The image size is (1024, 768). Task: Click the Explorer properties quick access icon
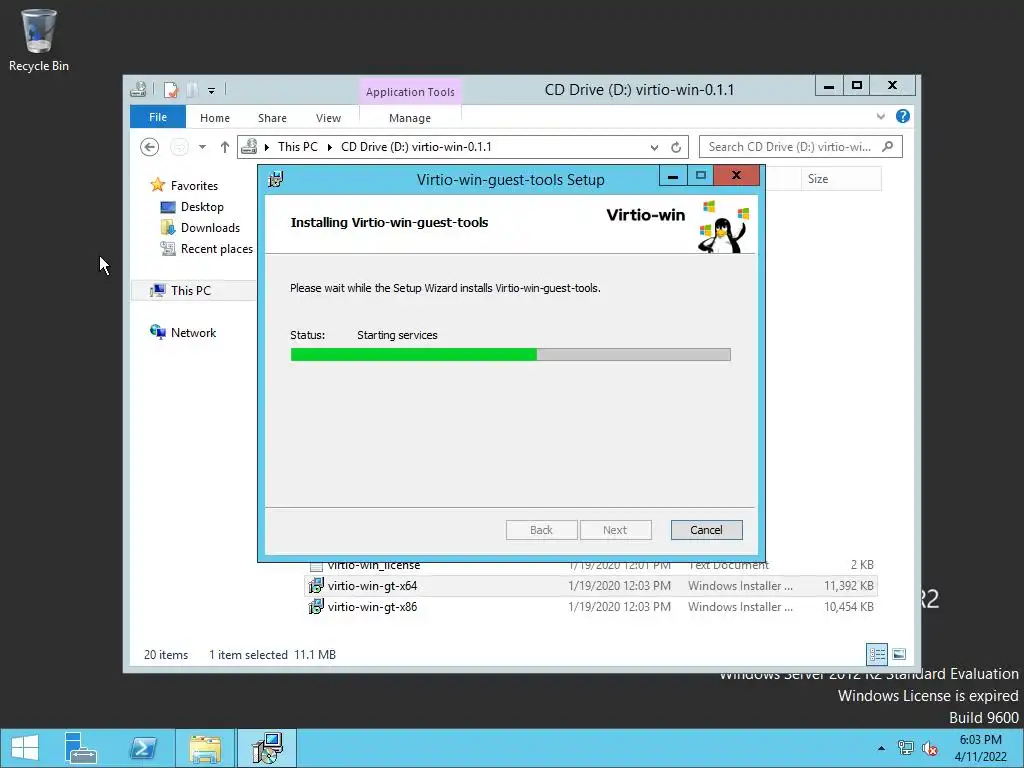pyautogui.click(x=170, y=89)
